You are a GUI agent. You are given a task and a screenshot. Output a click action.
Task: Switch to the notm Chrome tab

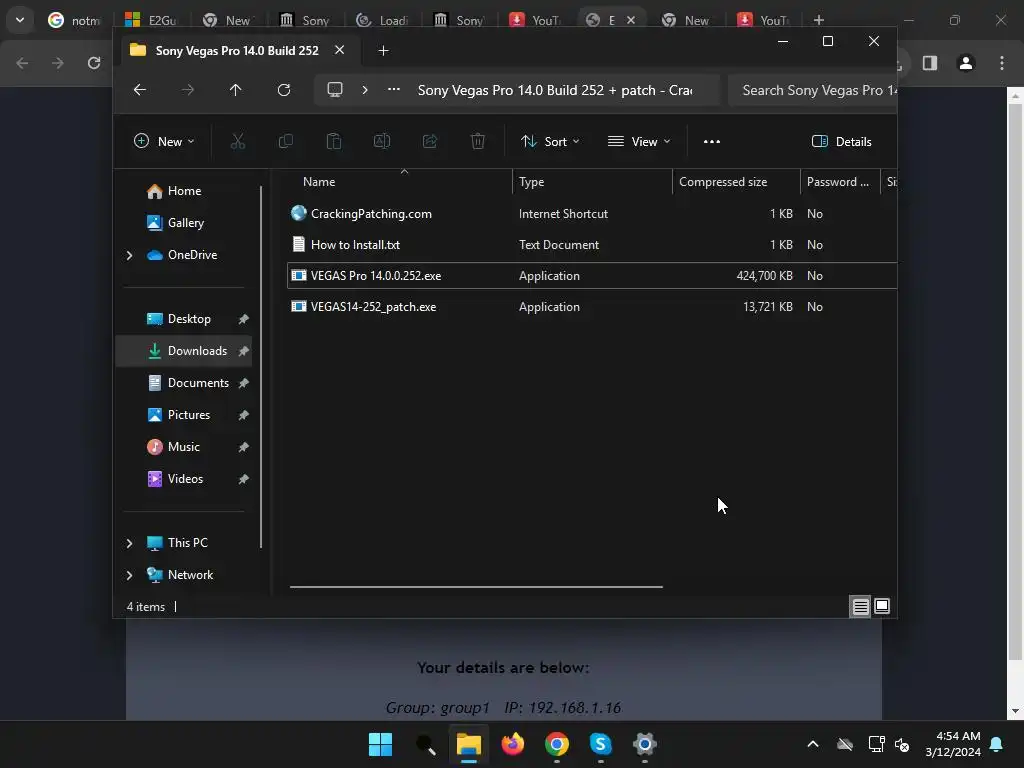point(74,20)
